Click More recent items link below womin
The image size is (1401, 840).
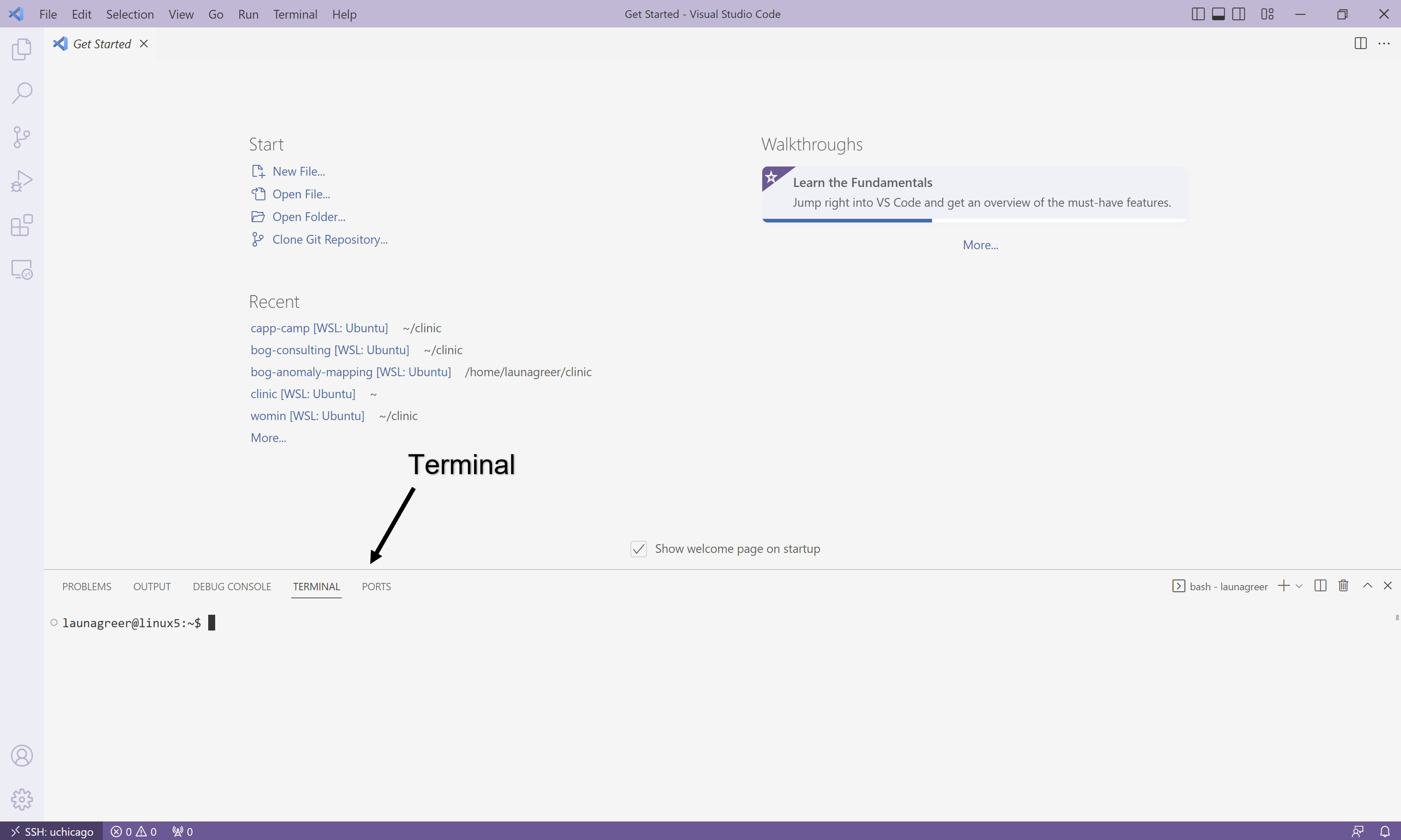[x=268, y=437]
